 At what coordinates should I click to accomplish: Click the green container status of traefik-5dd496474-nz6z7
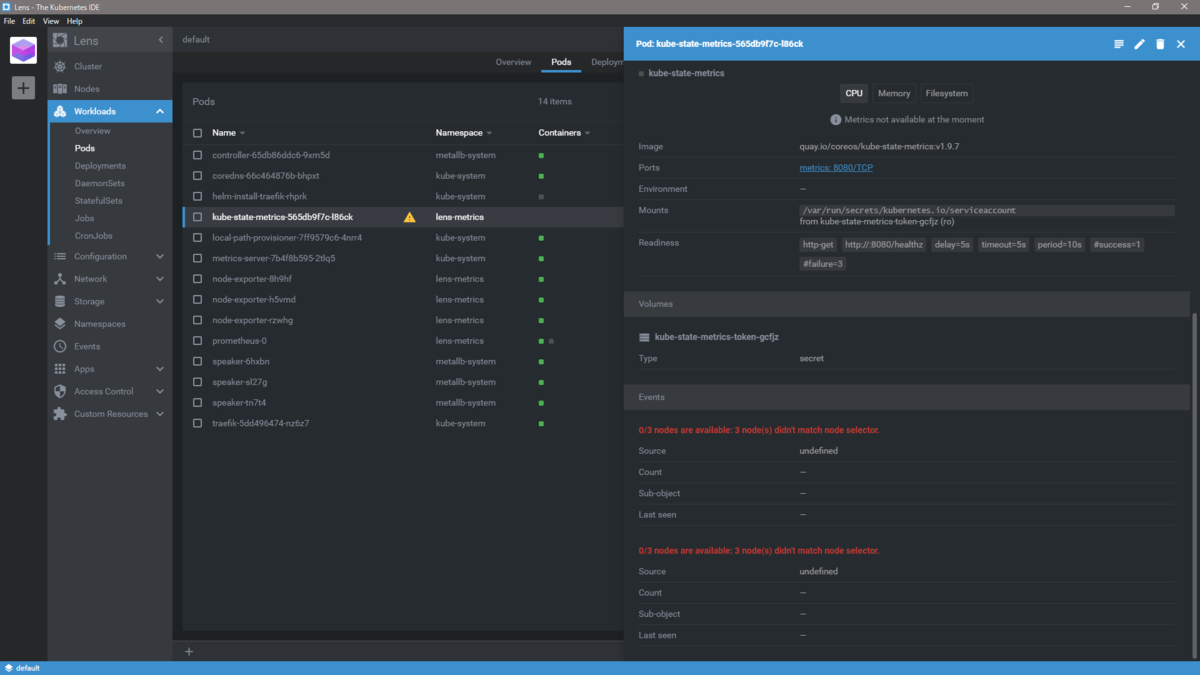(541, 424)
